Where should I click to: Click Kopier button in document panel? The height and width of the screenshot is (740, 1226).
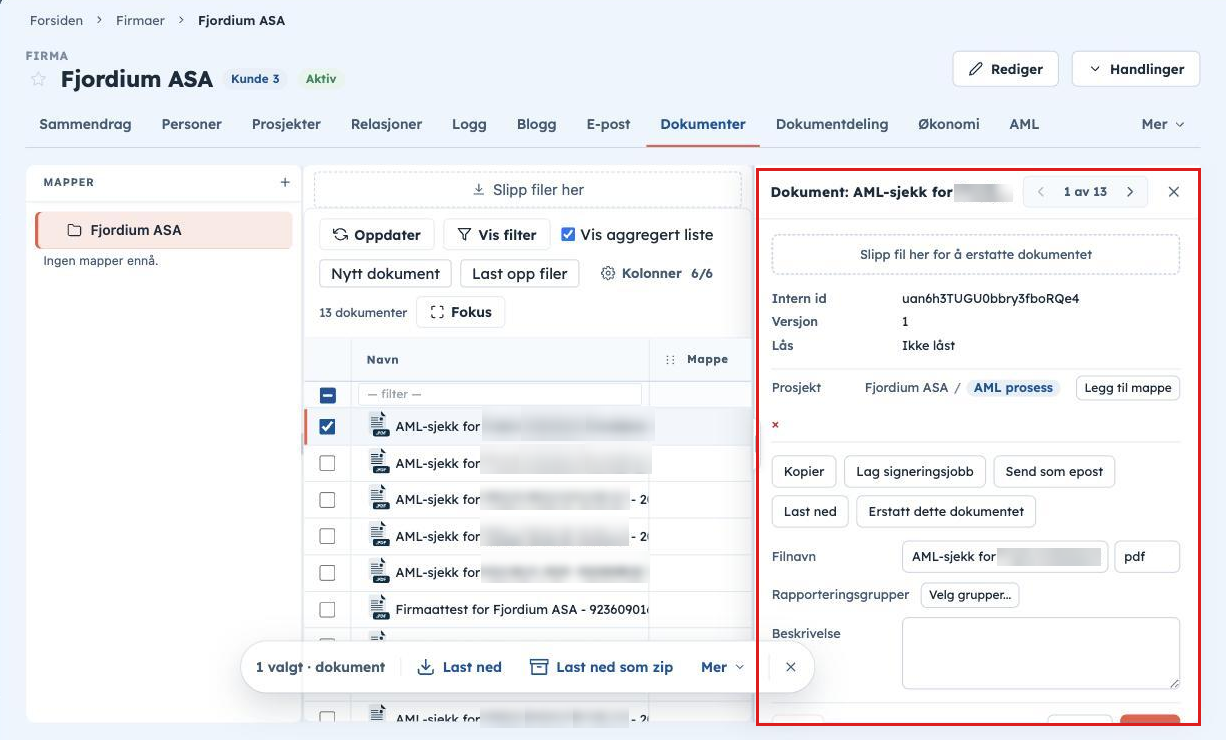click(x=804, y=471)
